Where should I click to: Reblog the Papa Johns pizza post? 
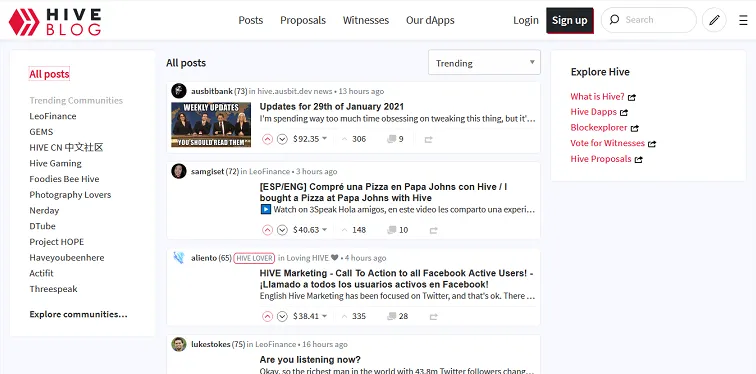(x=433, y=230)
